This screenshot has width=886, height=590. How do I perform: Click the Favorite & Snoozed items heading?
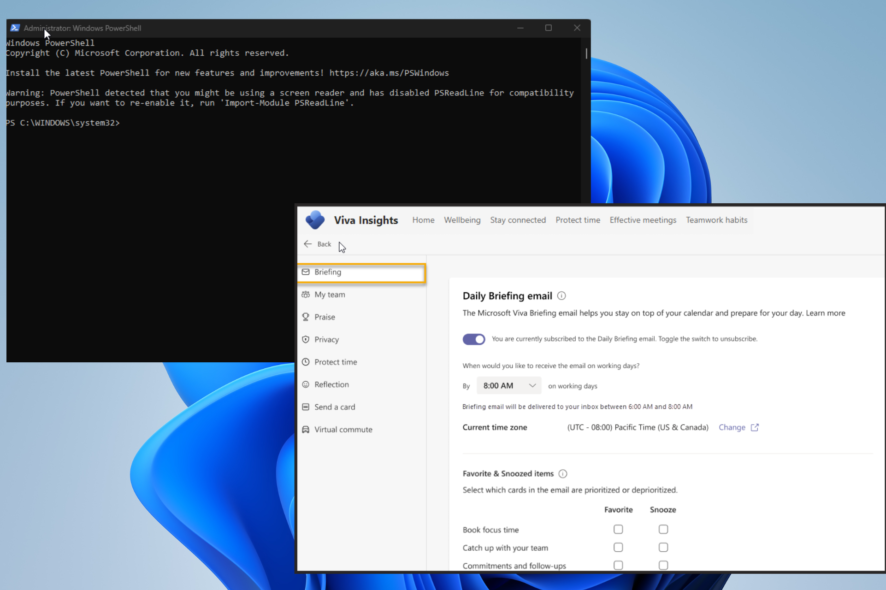click(508, 474)
